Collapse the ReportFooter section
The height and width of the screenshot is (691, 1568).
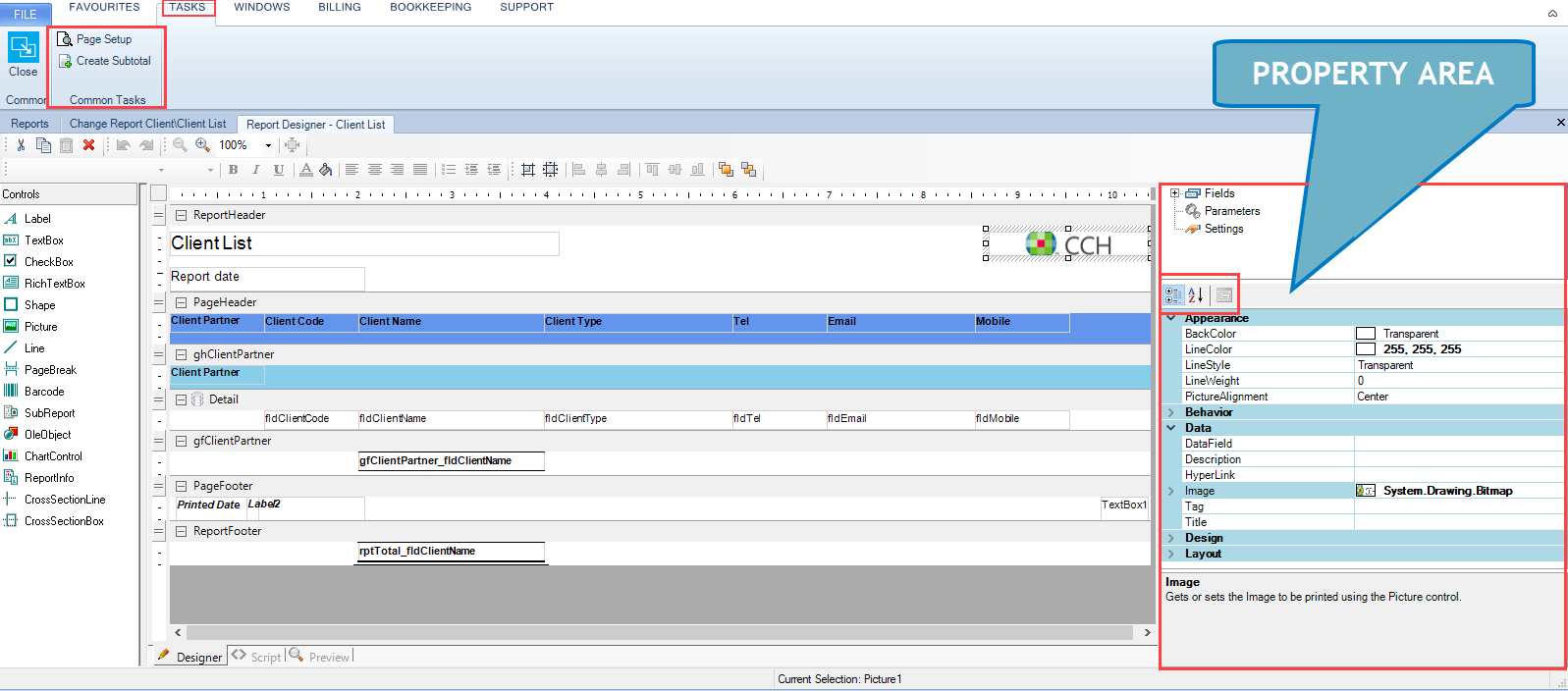181,531
